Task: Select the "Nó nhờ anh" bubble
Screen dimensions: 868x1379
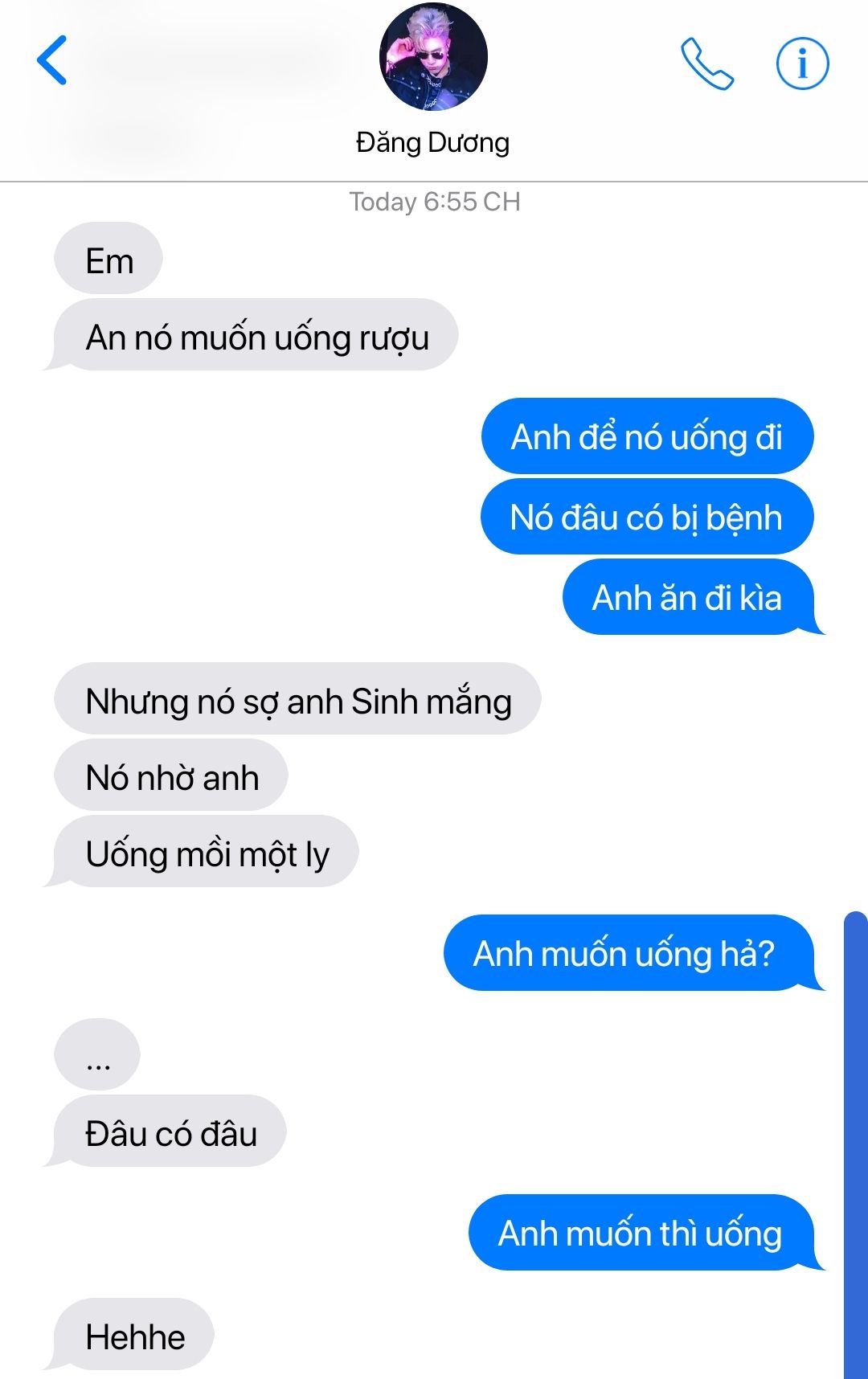Action: (171, 775)
